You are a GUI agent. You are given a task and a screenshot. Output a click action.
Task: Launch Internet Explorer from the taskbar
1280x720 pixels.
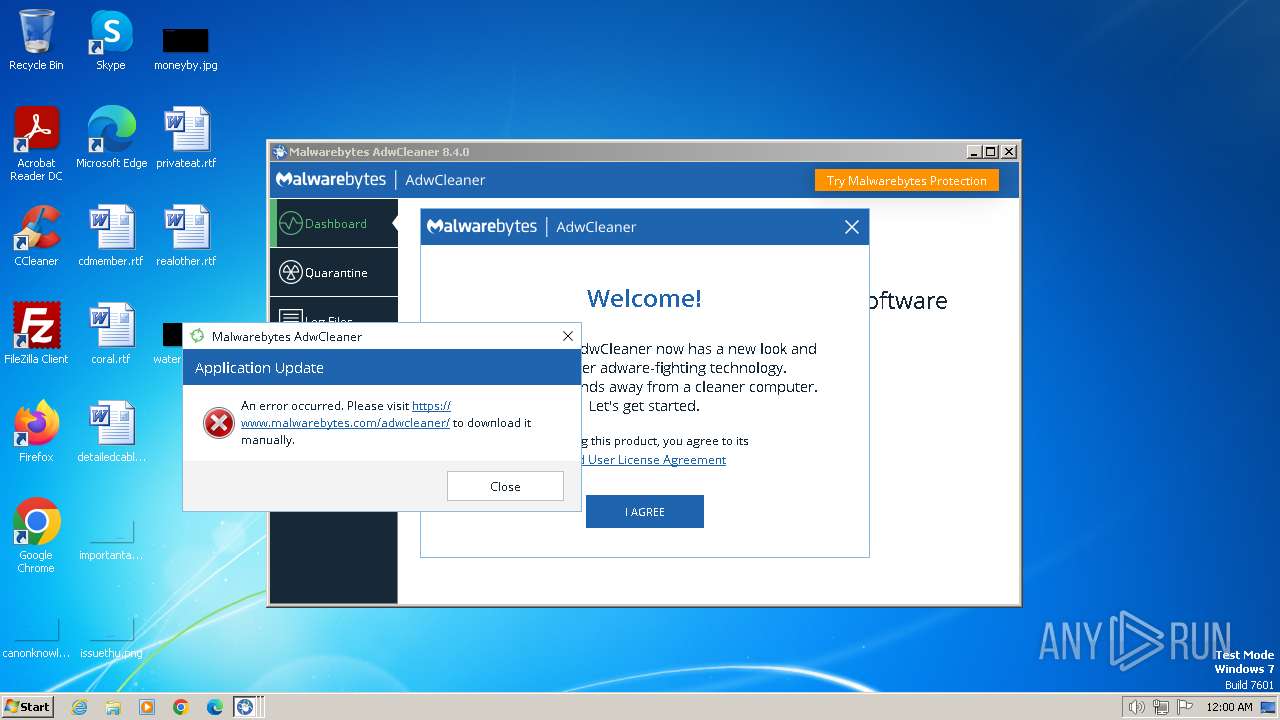79,707
